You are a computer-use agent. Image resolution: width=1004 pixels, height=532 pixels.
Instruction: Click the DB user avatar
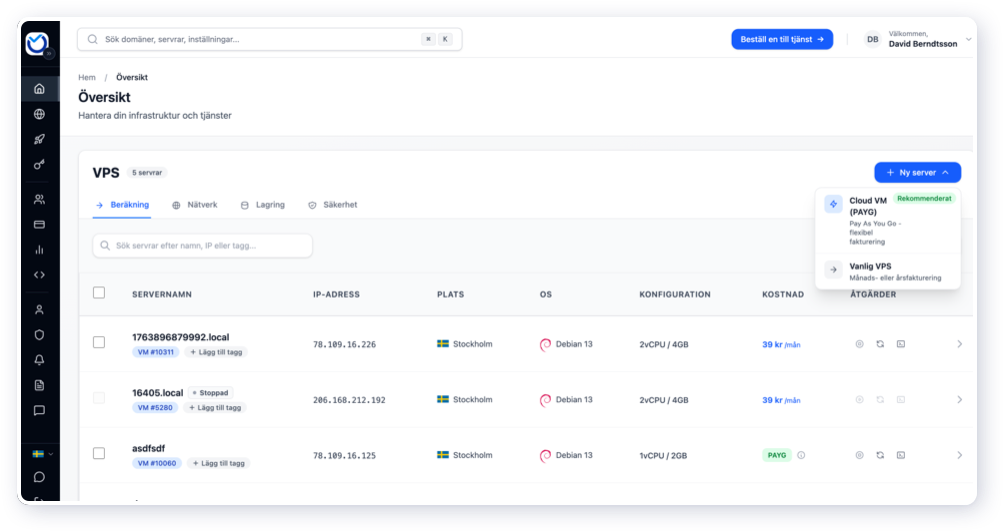(872, 39)
